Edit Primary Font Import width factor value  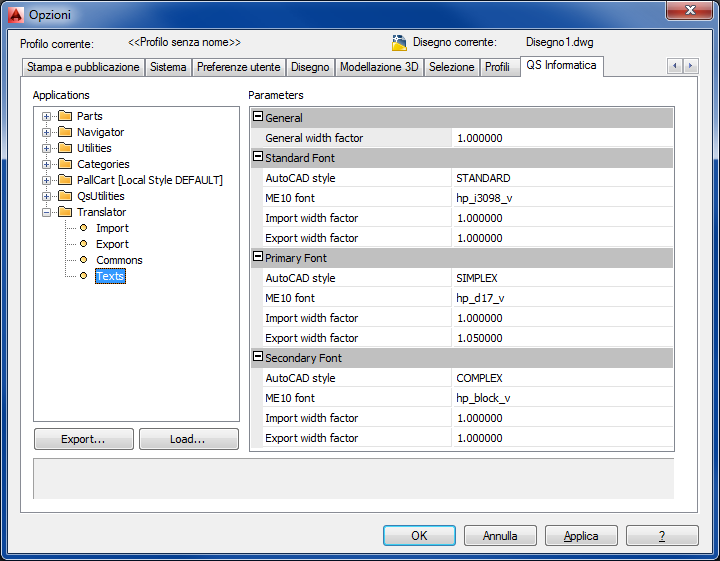pos(562,318)
